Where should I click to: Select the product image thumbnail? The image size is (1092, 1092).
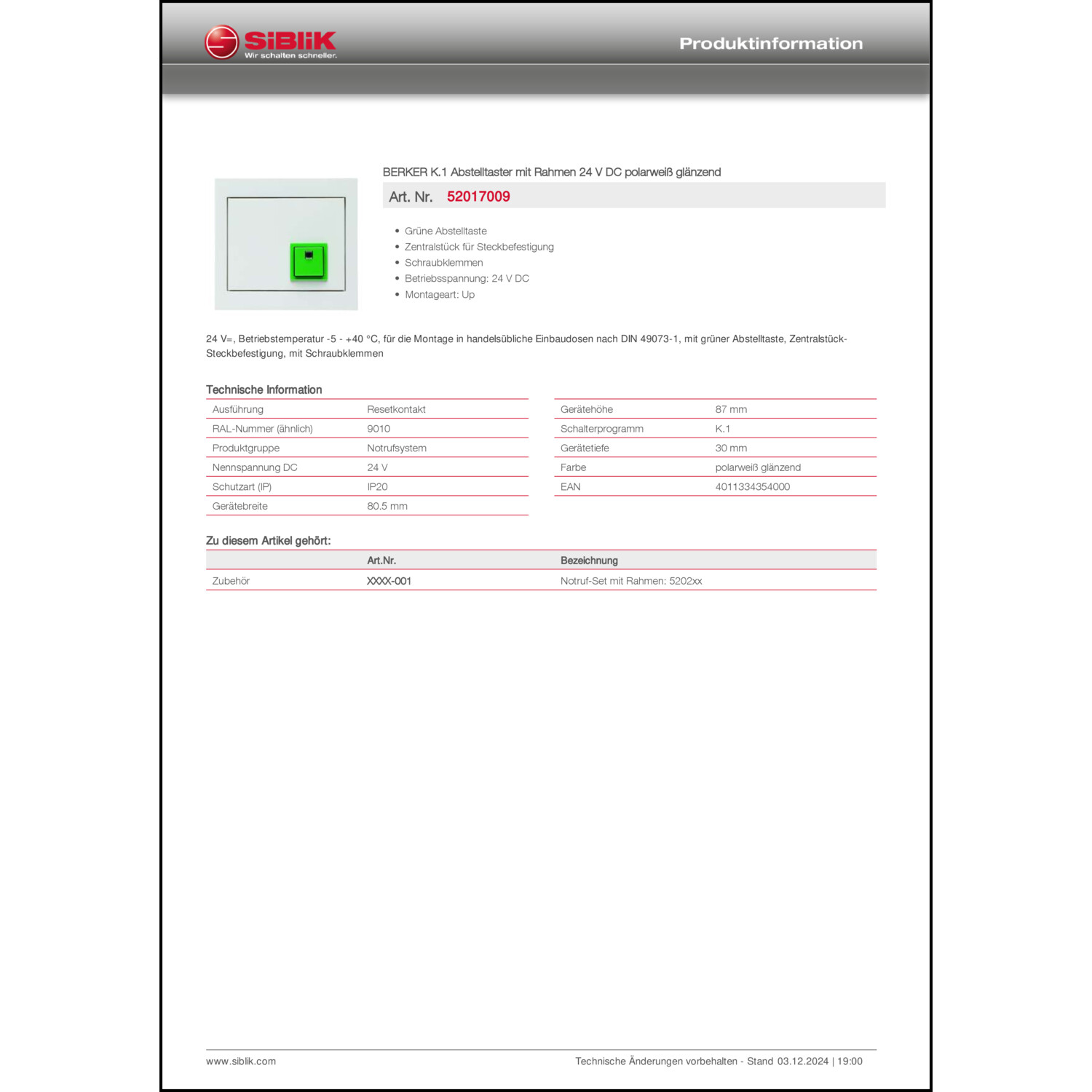tap(285, 244)
